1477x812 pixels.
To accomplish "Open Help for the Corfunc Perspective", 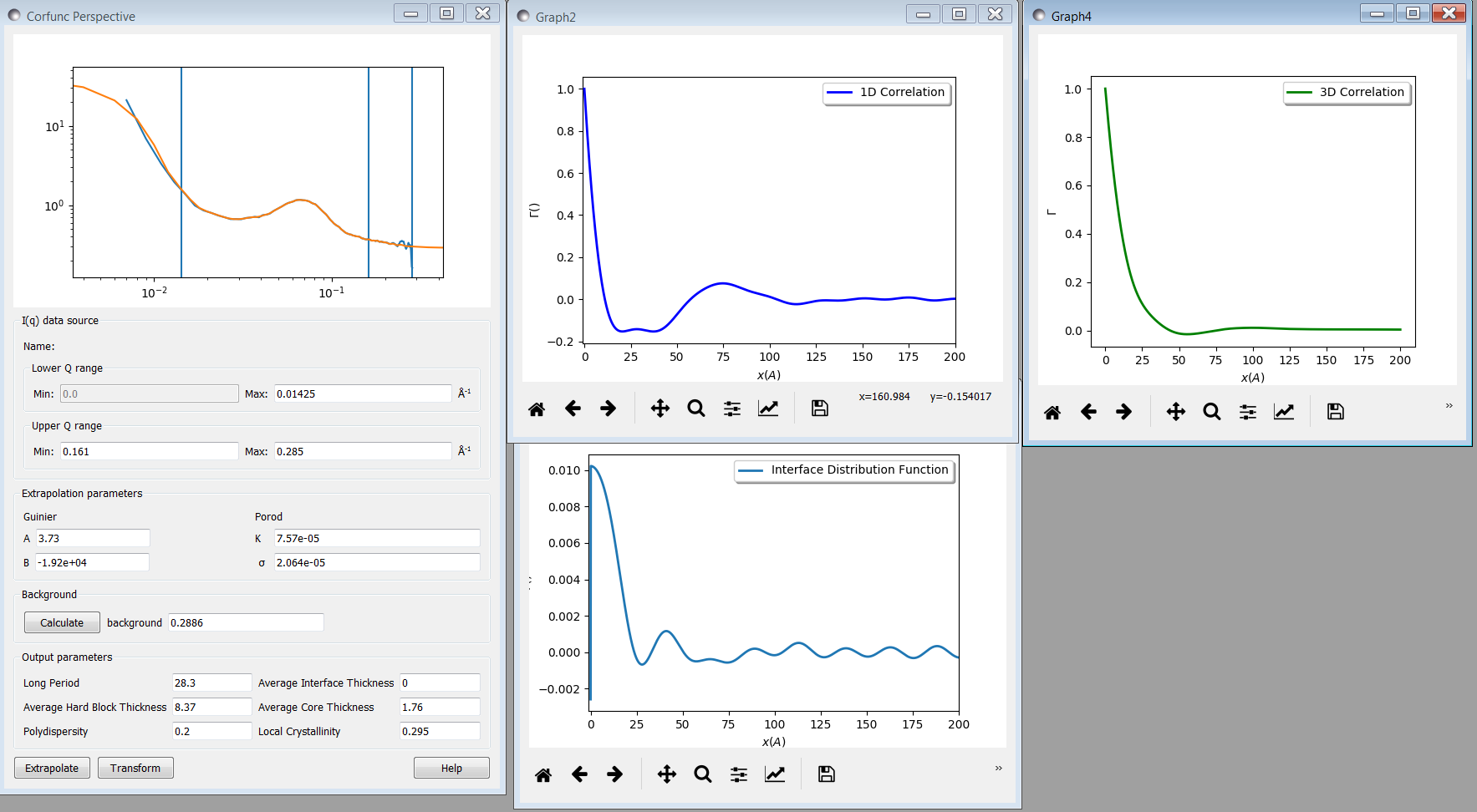I will tap(451, 768).
